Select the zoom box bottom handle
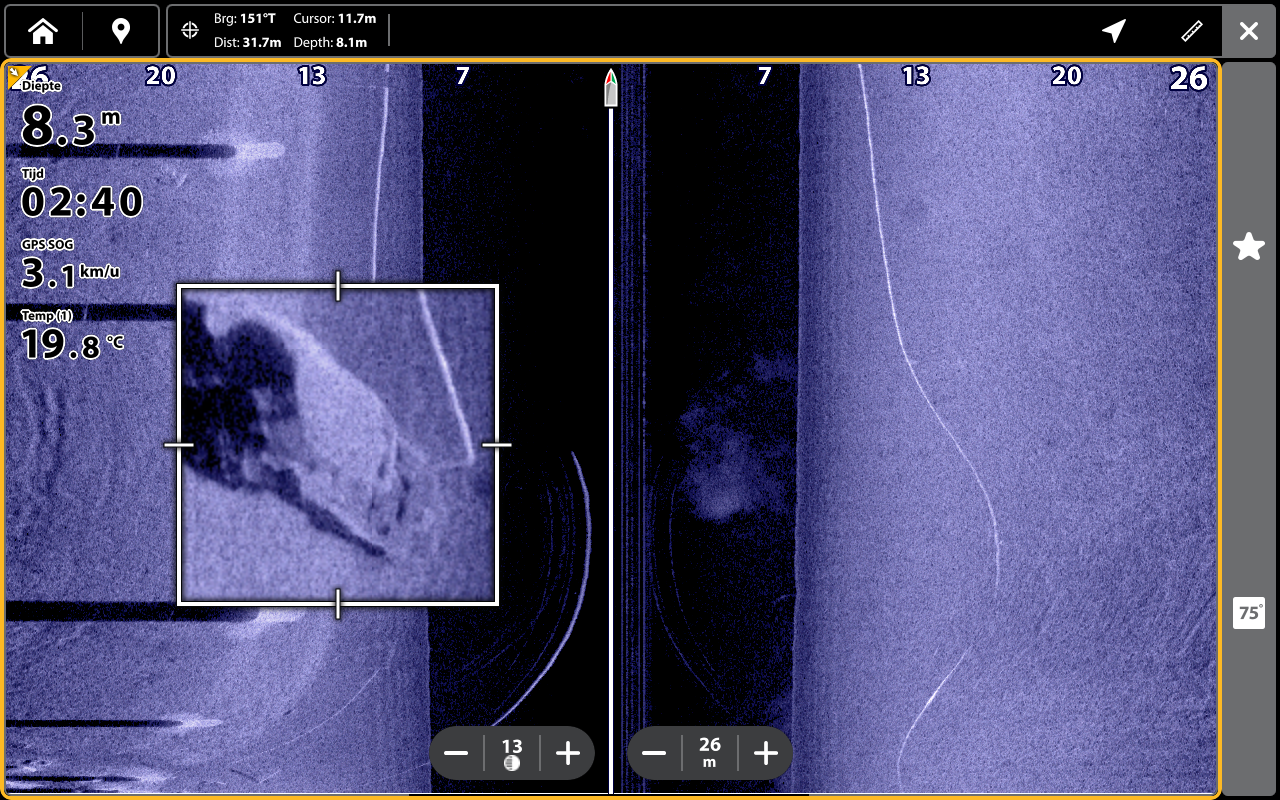 click(338, 604)
